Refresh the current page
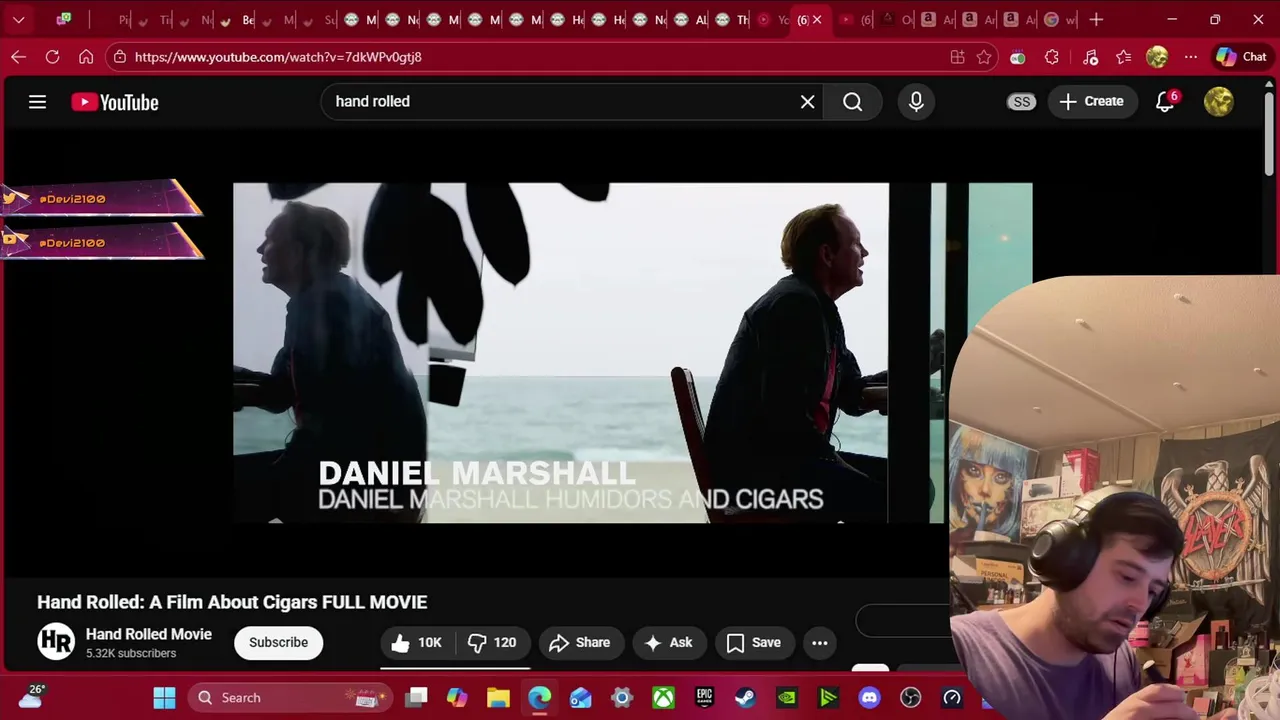 coord(52,57)
